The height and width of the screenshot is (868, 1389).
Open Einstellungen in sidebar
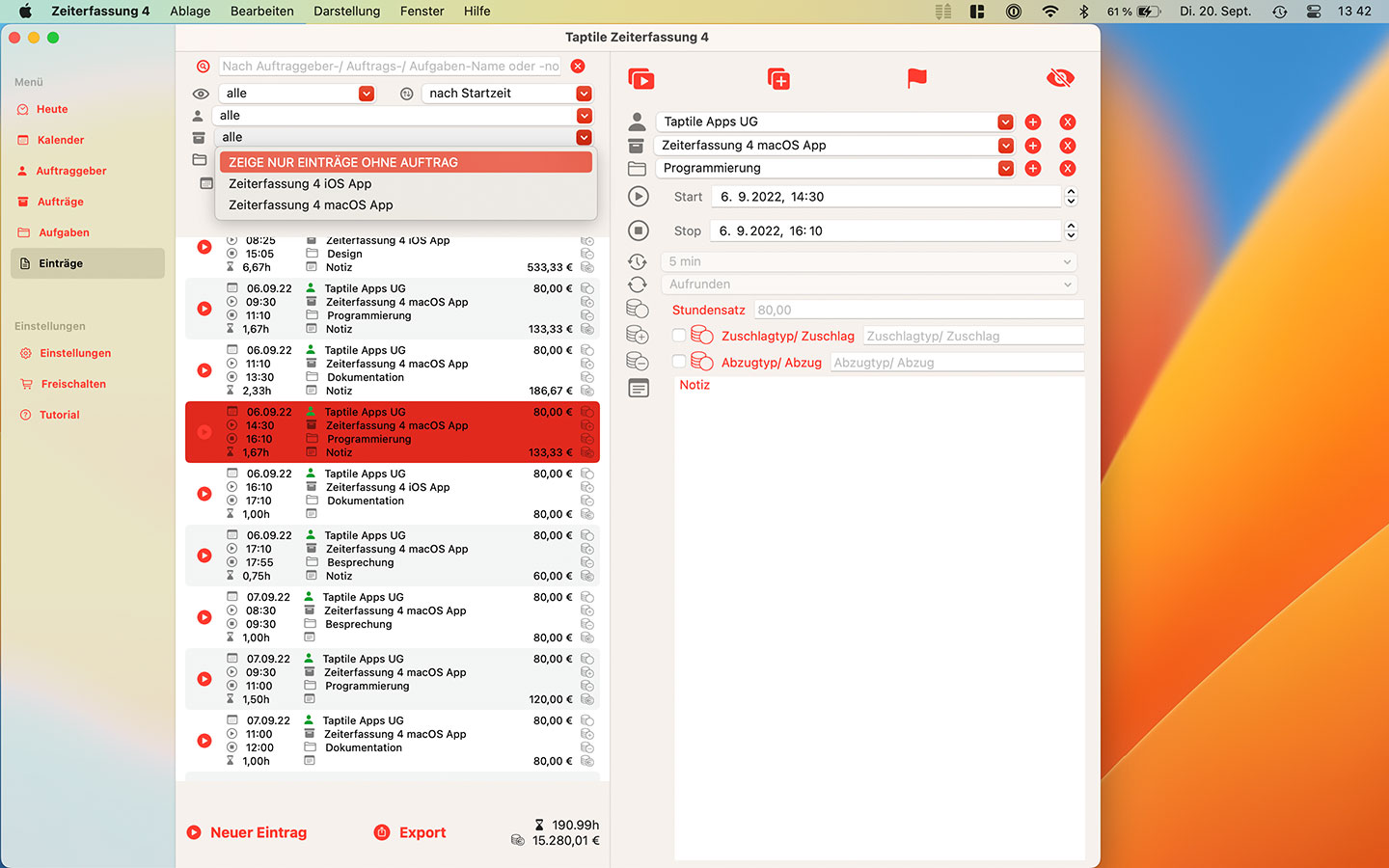click(88, 353)
